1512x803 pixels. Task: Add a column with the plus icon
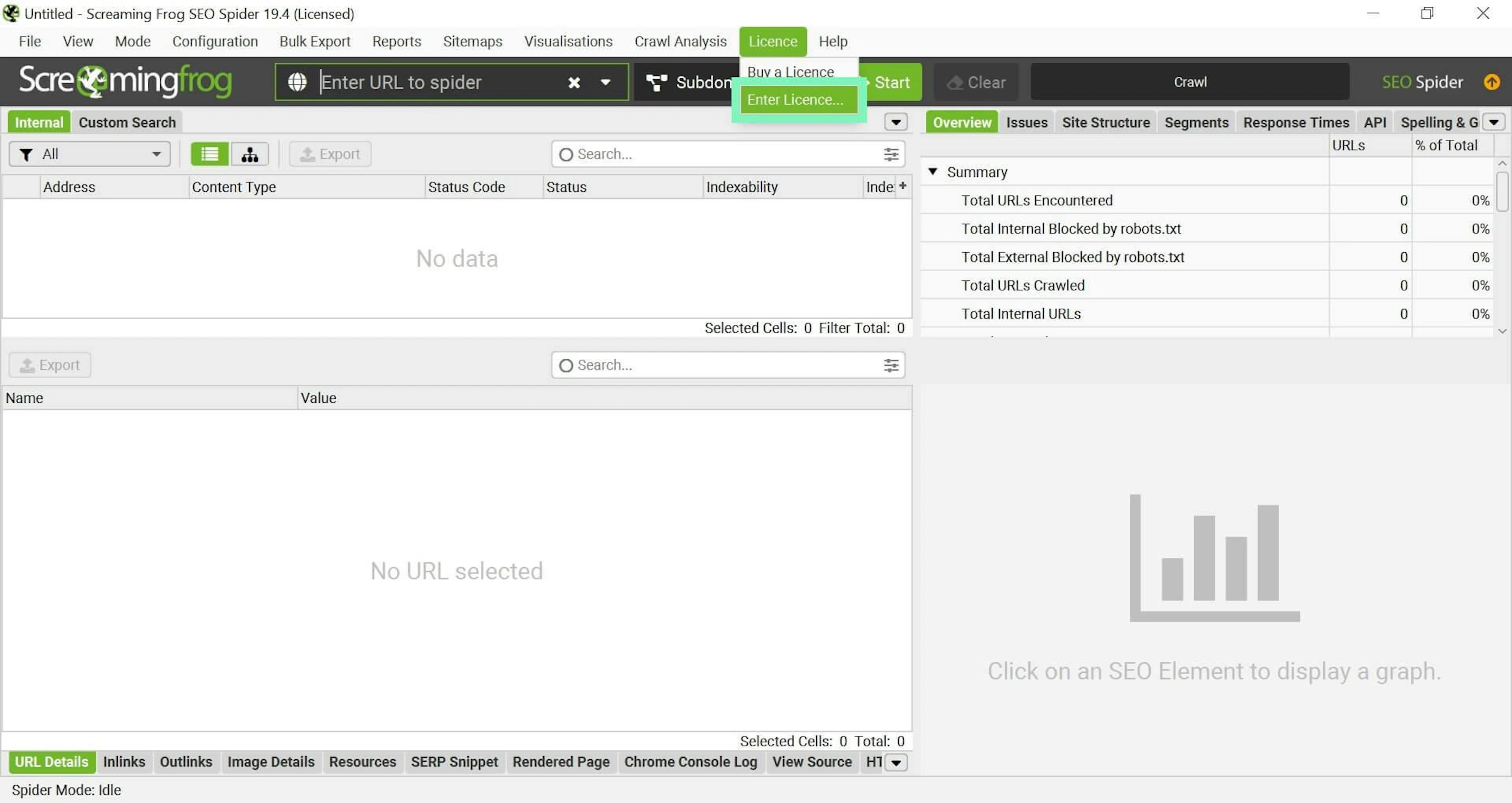click(x=903, y=185)
